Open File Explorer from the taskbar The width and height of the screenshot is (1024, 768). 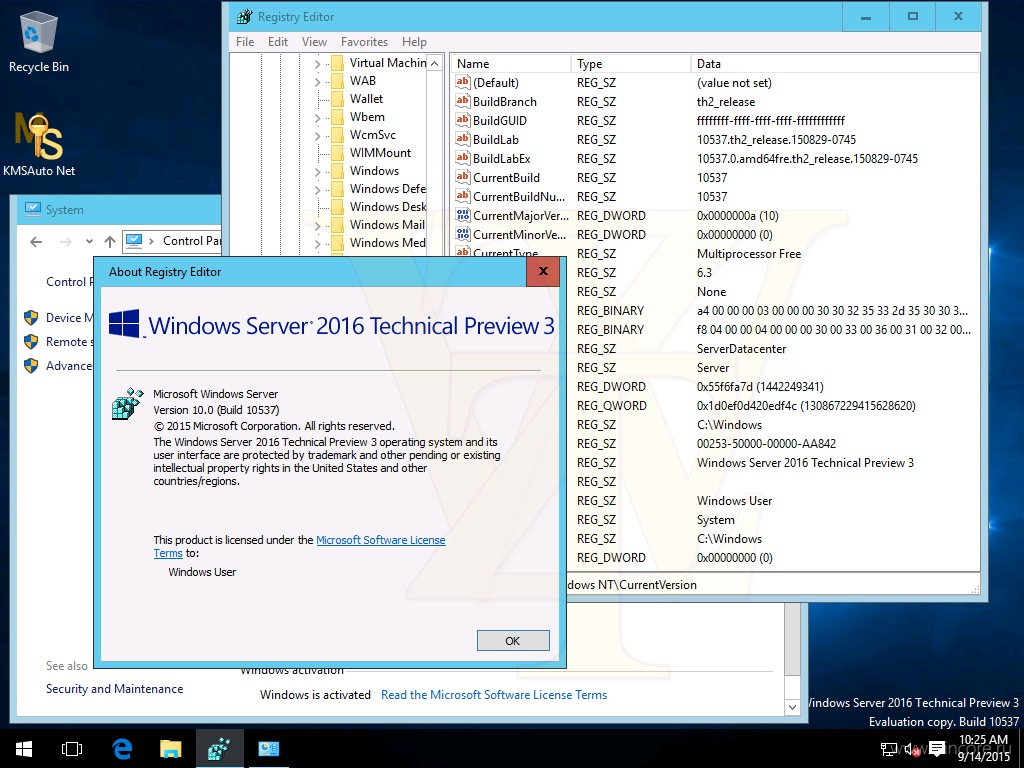pyautogui.click(x=170, y=749)
